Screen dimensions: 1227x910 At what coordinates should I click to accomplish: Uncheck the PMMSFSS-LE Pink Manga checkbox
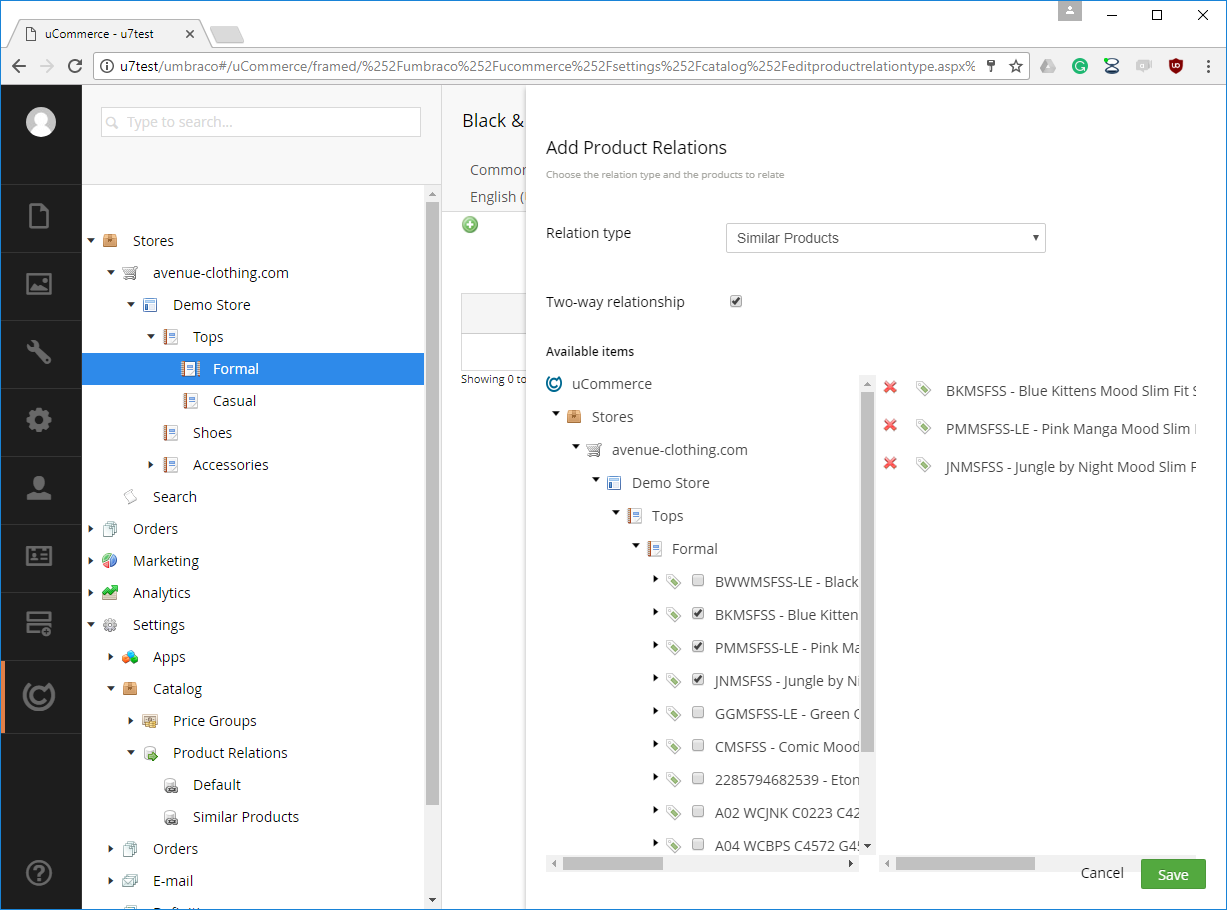698,646
